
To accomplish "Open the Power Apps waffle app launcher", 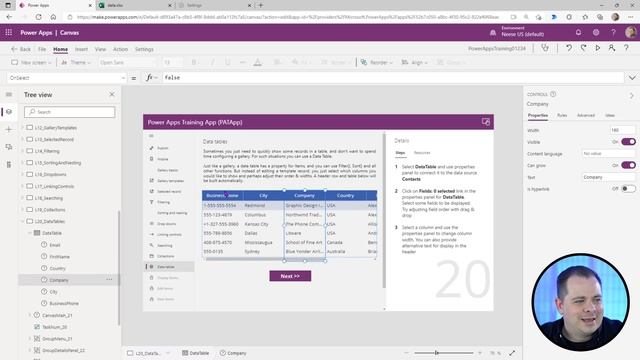I will (9, 32).
